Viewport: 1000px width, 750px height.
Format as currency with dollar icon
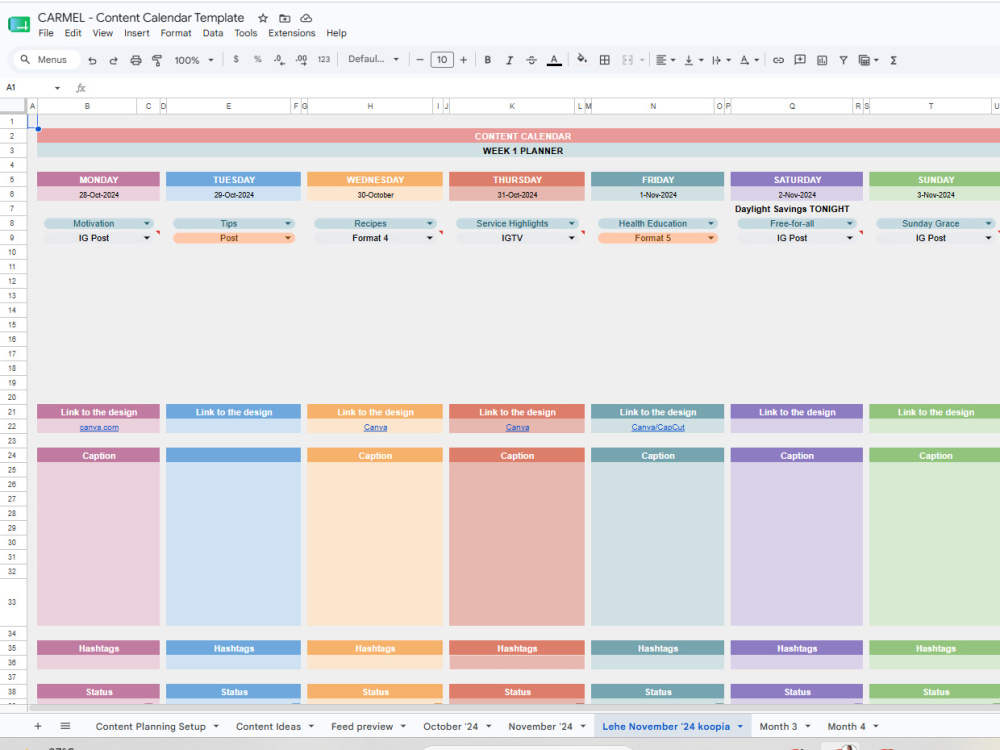click(236, 59)
